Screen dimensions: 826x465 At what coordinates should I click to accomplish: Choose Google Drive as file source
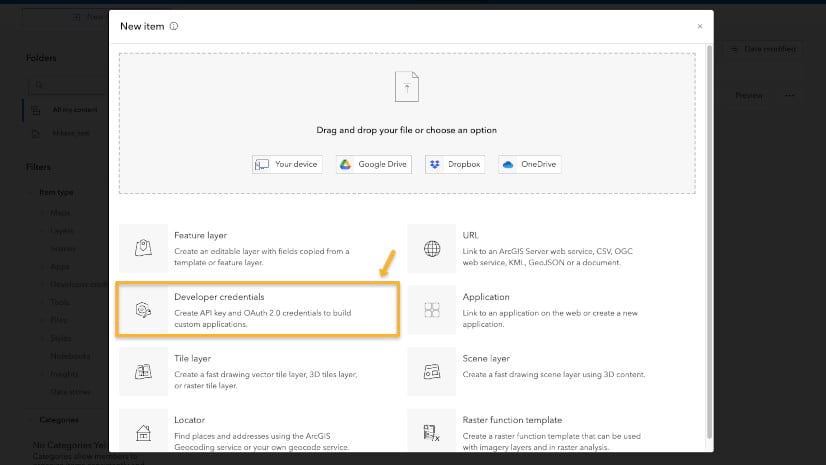pyautogui.click(x=373, y=164)
